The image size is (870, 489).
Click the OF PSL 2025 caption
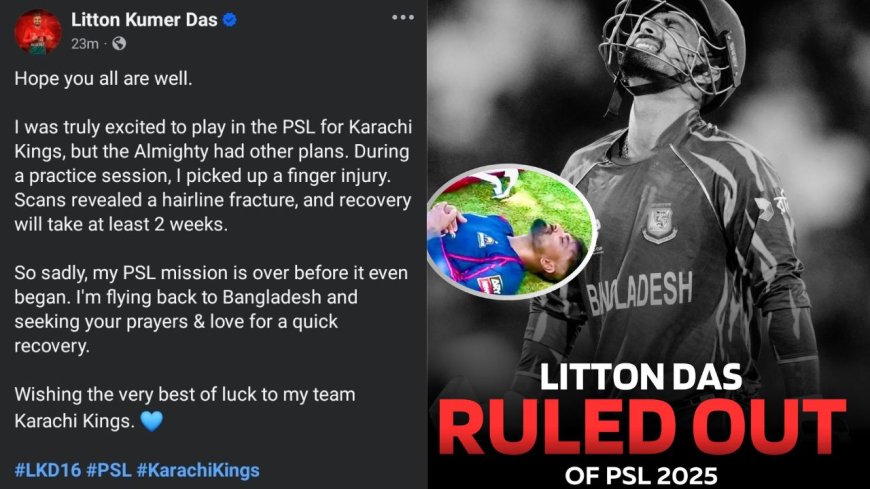(x=641, y=475)
